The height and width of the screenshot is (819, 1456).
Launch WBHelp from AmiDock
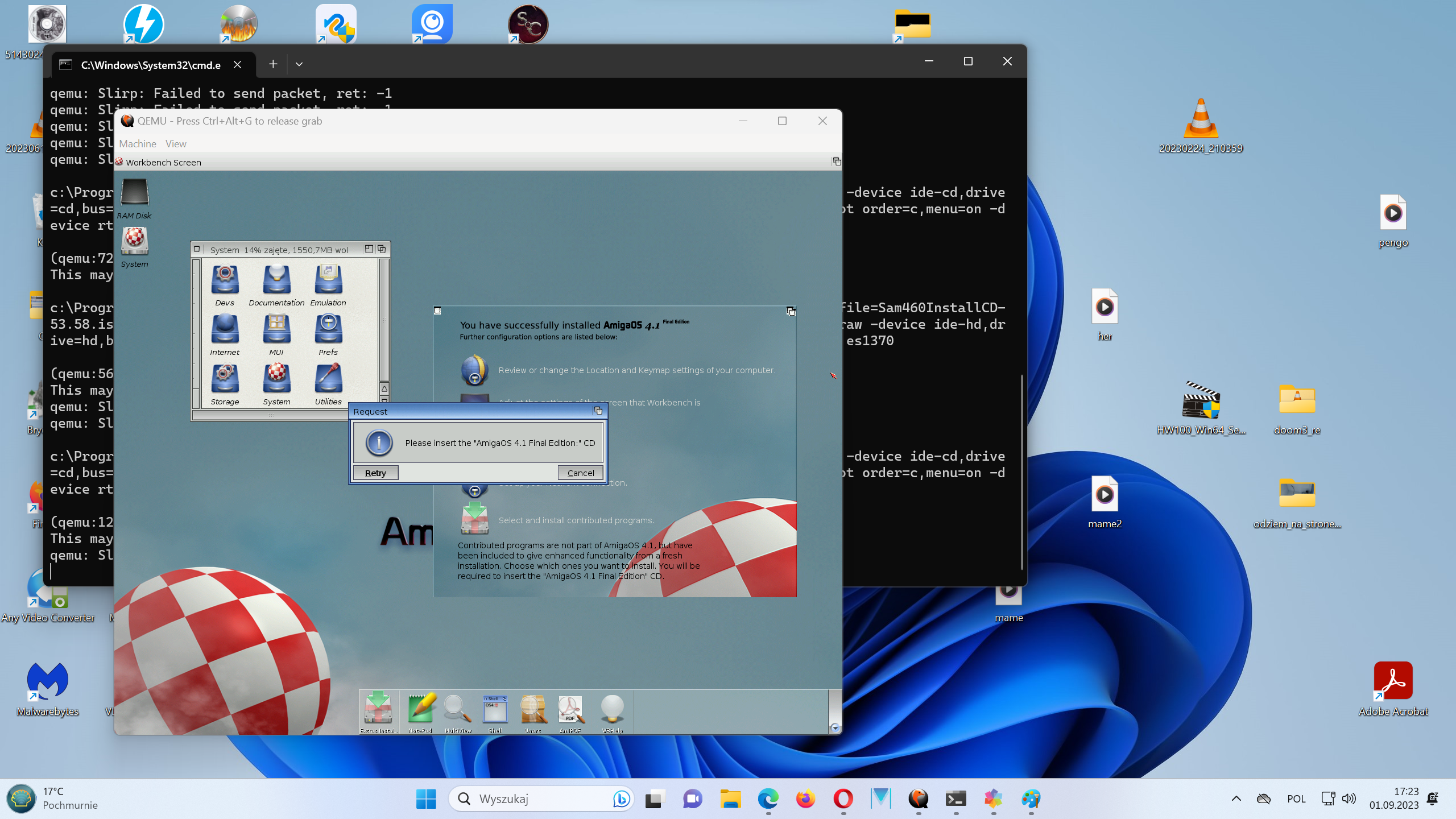tap(613, 712)
